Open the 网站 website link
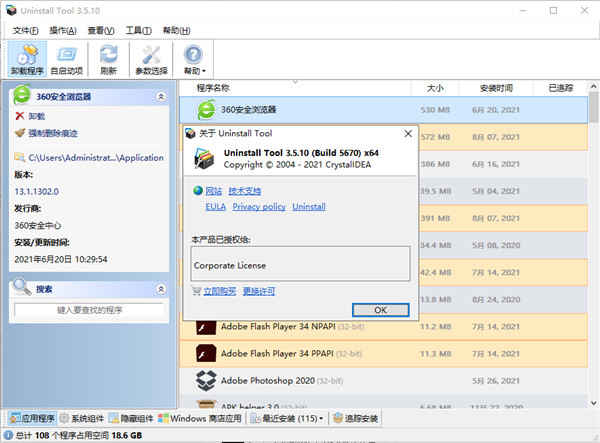The width and height of the screenshot is (600, 443). point(214,191)
